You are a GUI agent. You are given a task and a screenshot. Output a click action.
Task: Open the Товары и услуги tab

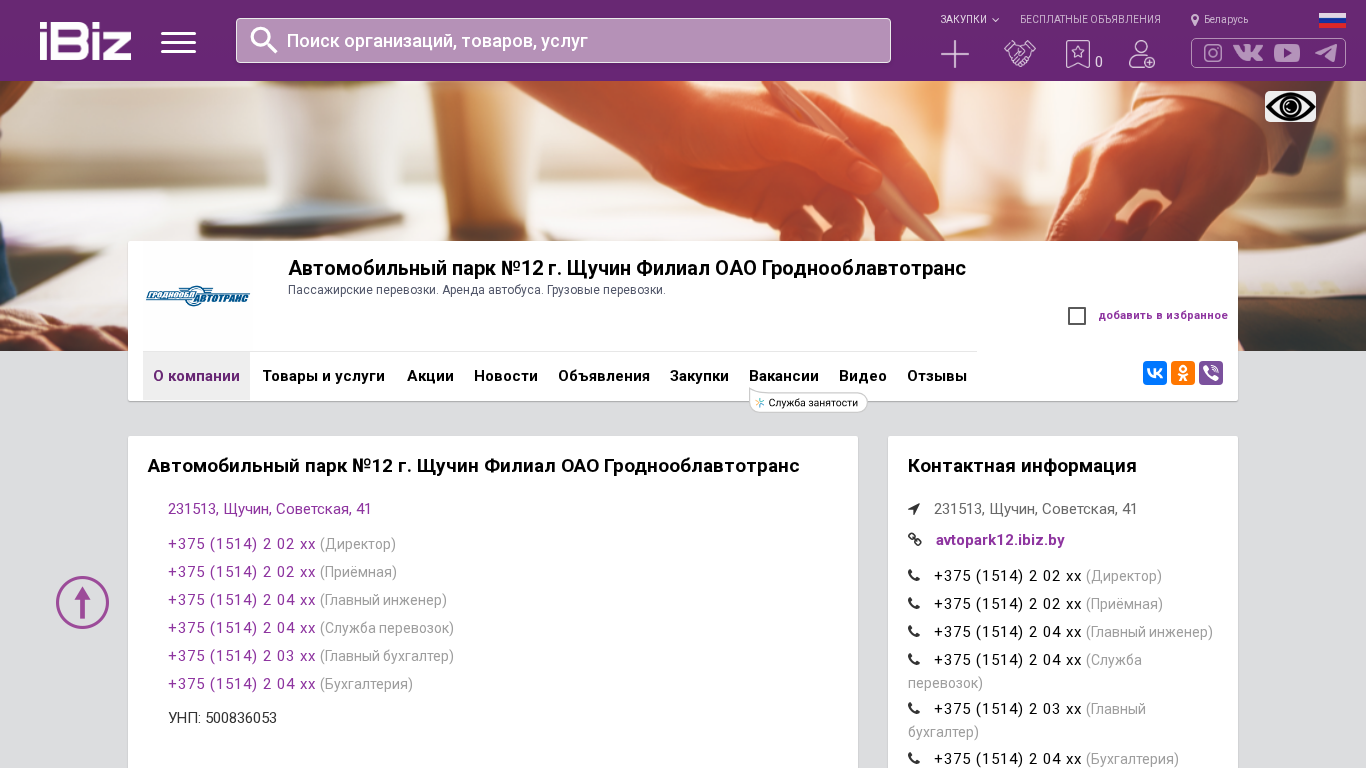324,376
